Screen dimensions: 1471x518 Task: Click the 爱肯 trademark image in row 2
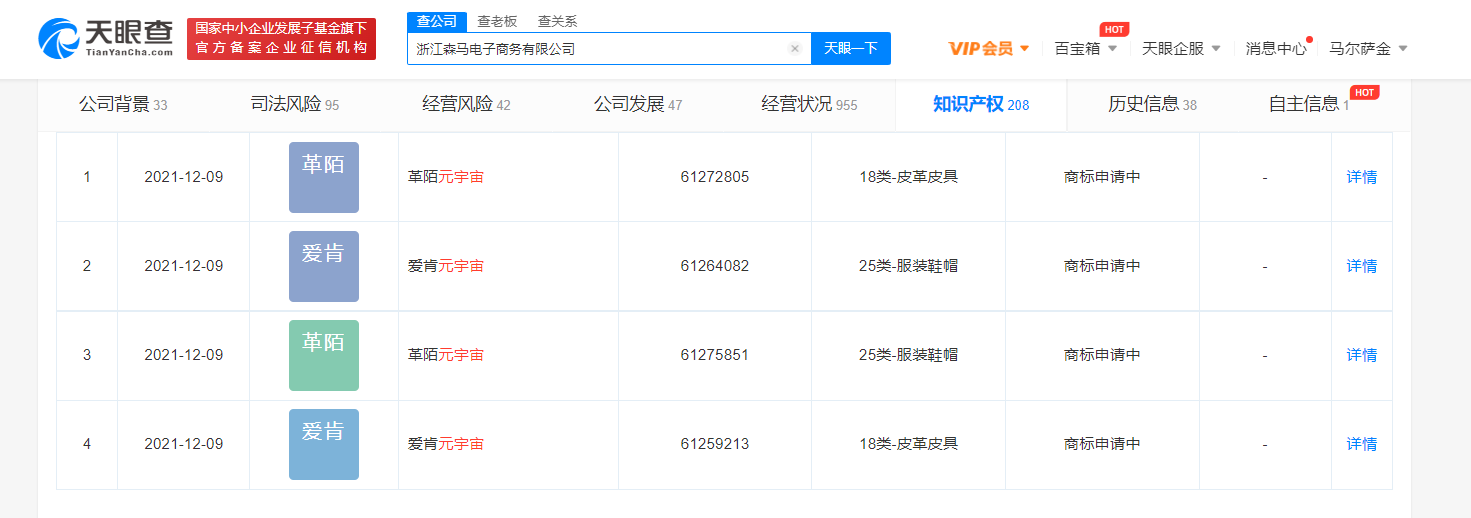(x=323, y=266)
